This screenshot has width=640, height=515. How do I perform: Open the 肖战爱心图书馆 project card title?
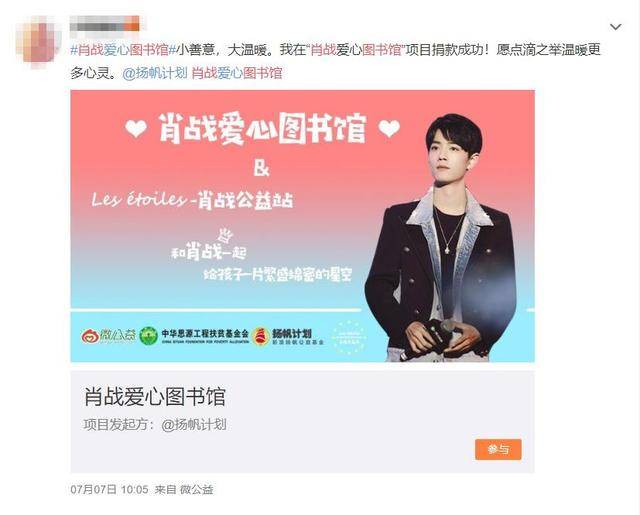155,396
